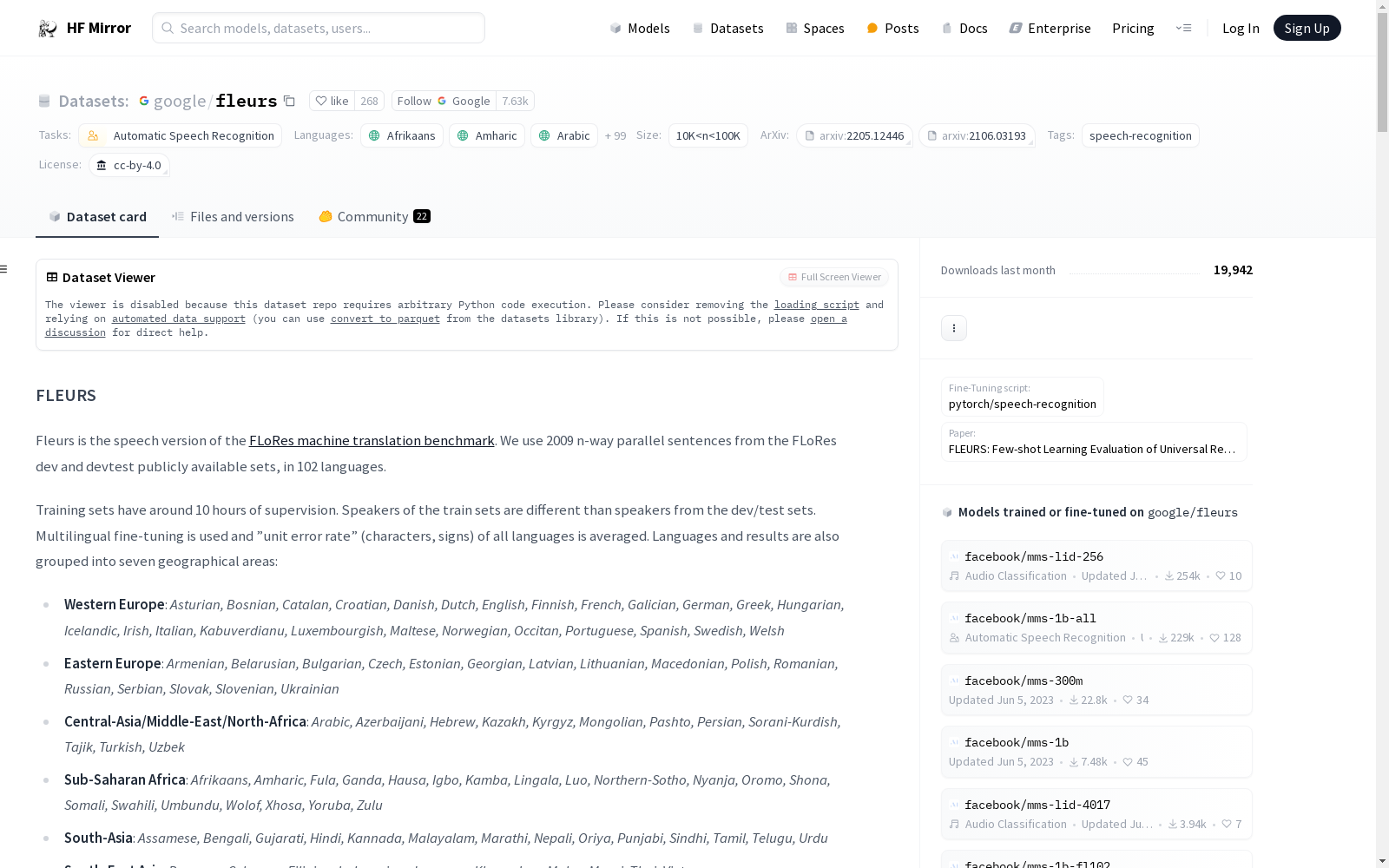The width and height of the screenshot is (1389, 868).
Task: Open Posts from the top navigation
Action: [893, 28]
